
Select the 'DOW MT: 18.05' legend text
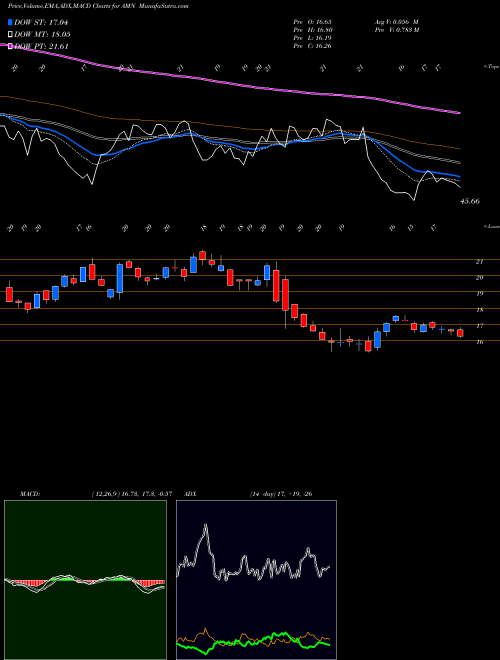pos(42,35)
